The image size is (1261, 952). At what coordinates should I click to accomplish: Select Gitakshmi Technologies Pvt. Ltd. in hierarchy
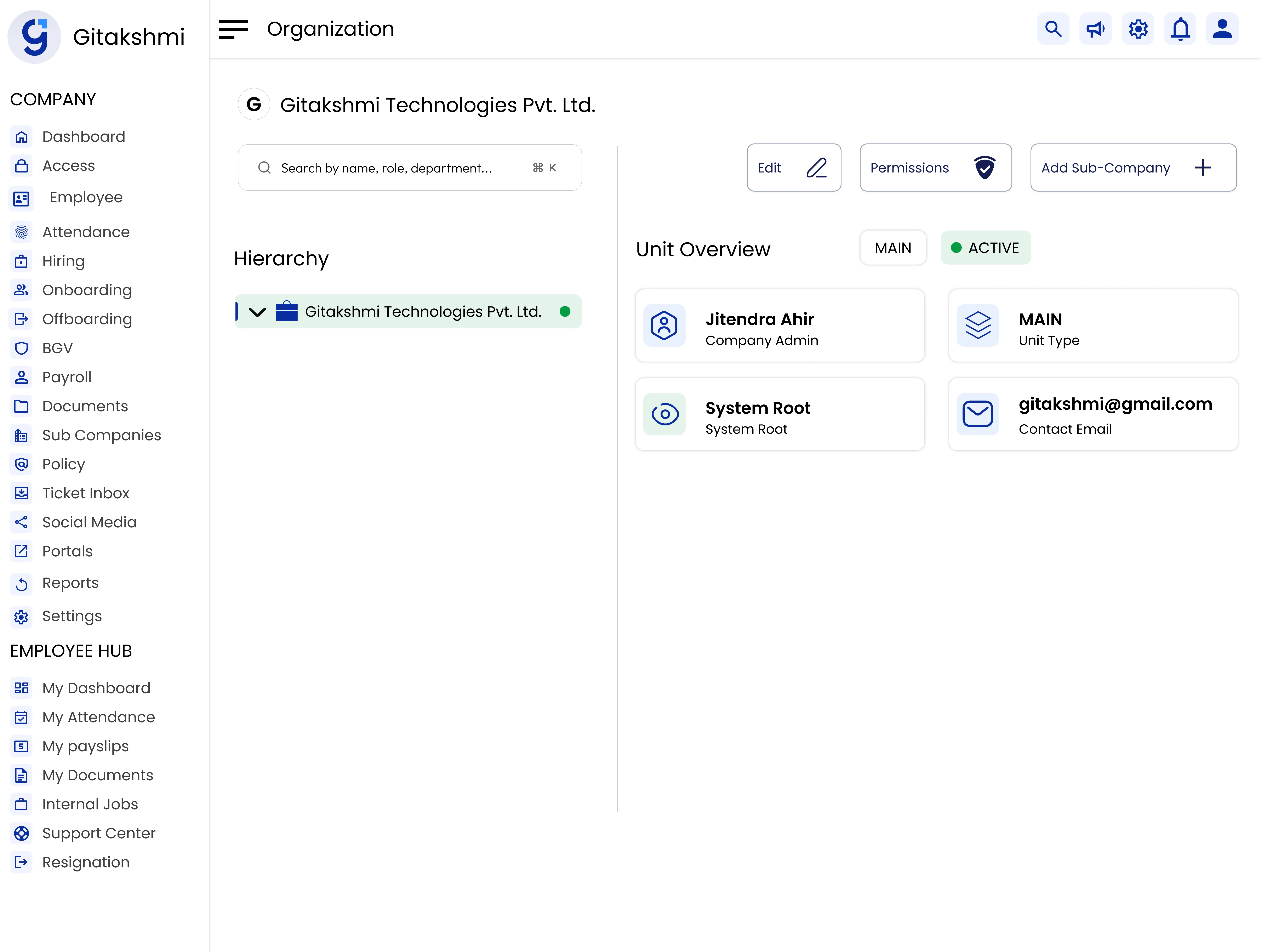409,311
